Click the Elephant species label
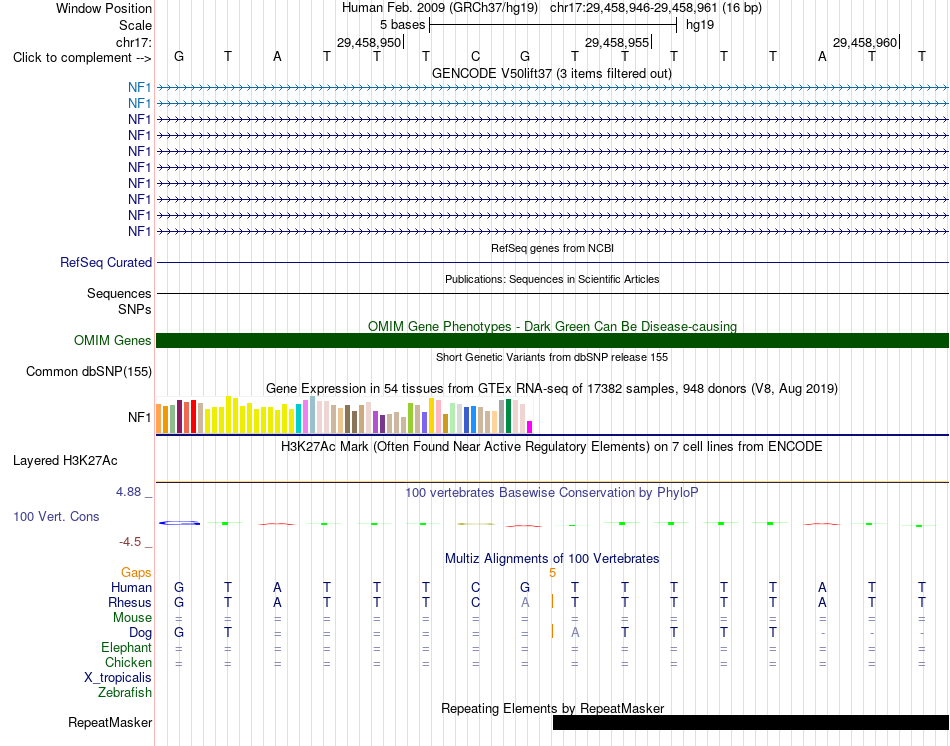Viewport: 950px width, 746px height. (126, 647)
